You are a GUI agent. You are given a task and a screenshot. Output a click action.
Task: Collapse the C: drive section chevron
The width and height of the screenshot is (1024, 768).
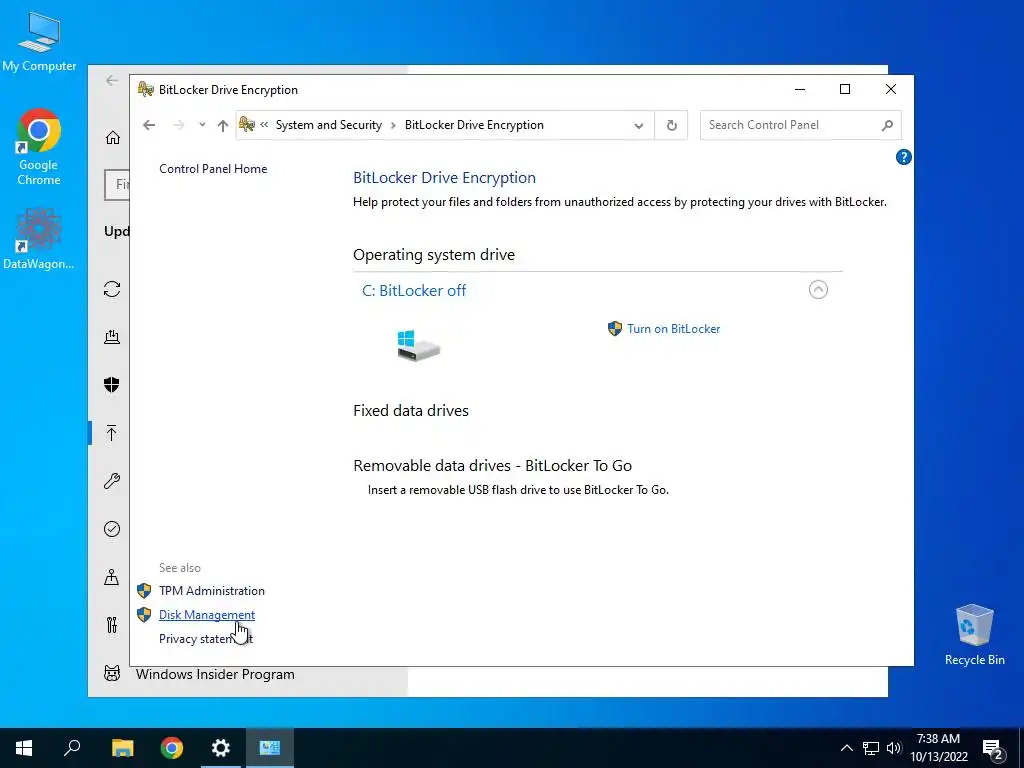point(818,289)
